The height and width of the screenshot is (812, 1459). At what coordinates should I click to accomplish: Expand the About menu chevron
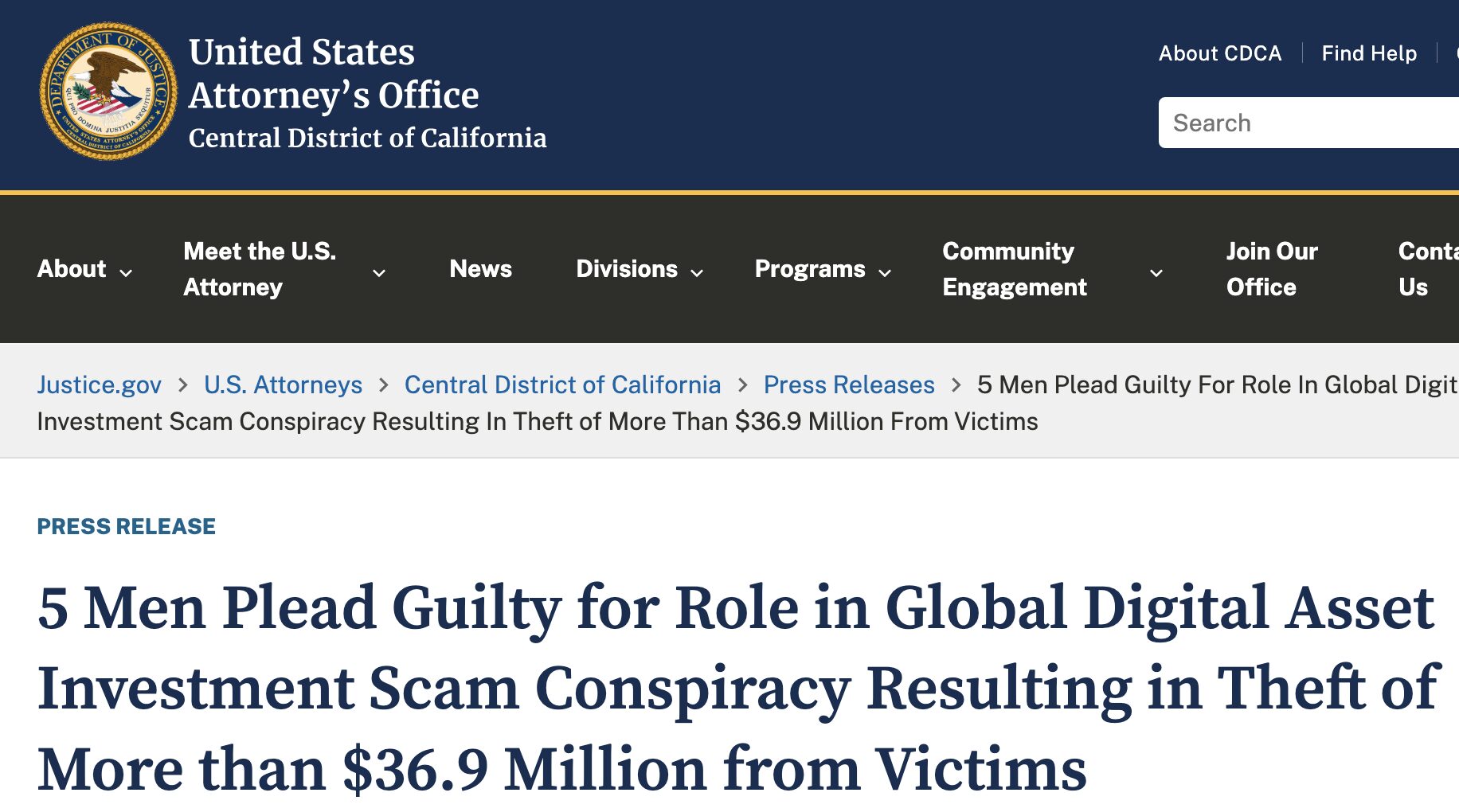pos(126,273)
